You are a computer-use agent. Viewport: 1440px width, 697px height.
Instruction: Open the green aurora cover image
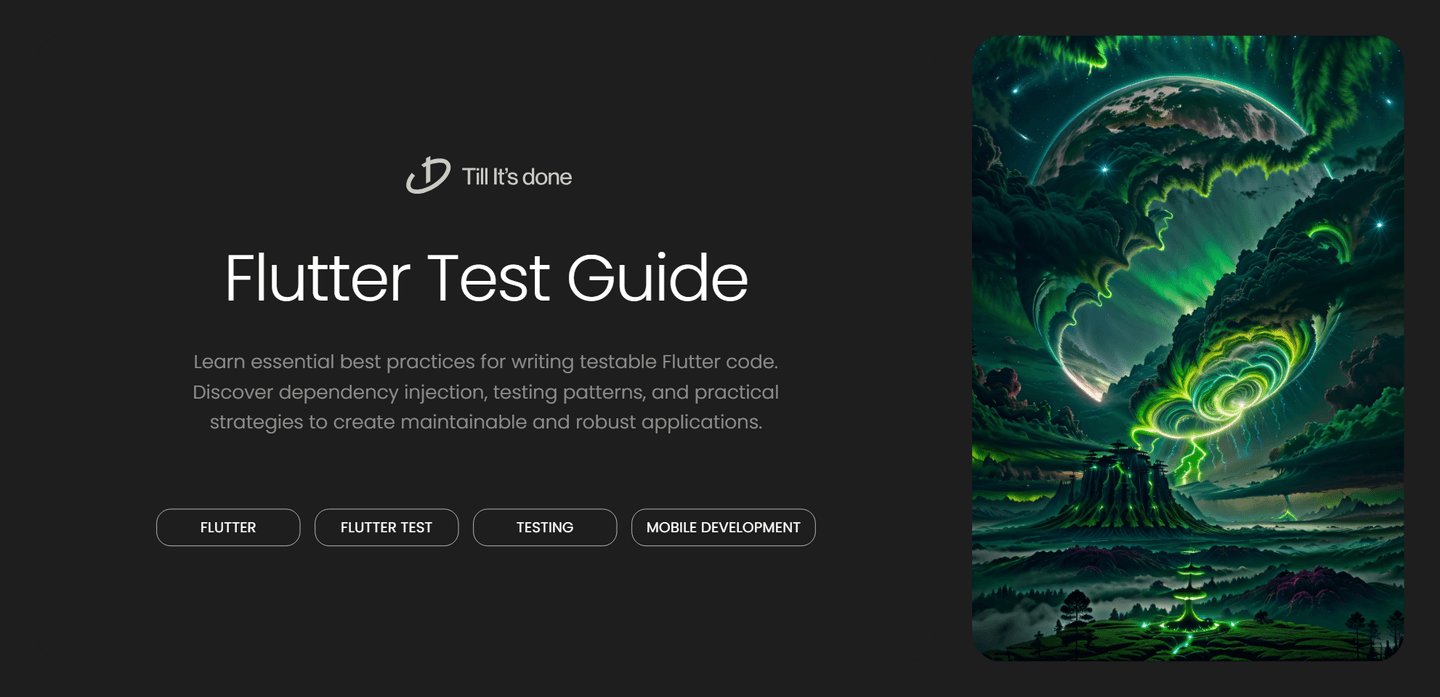pos(1188,348)
